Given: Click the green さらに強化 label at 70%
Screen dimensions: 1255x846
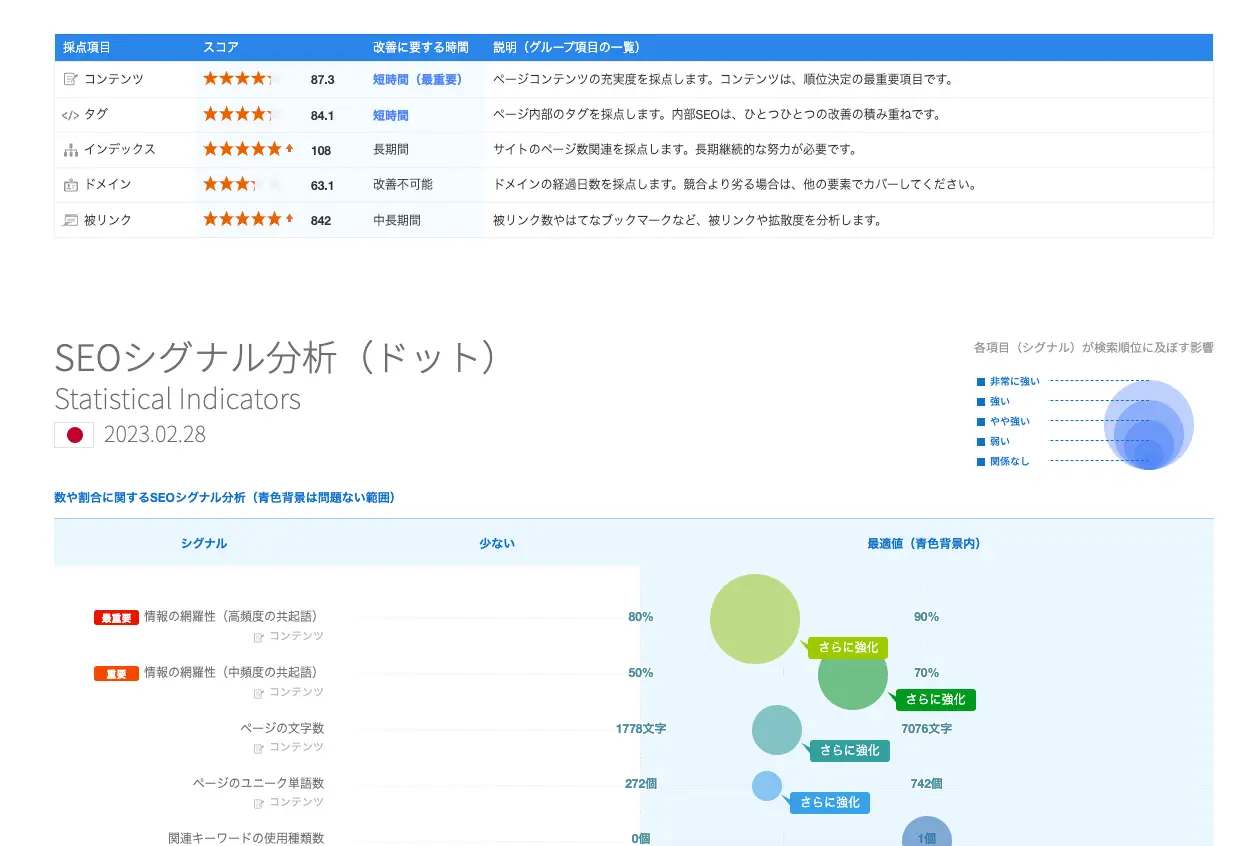Looking at the screenshot, I should click(935, 699).
